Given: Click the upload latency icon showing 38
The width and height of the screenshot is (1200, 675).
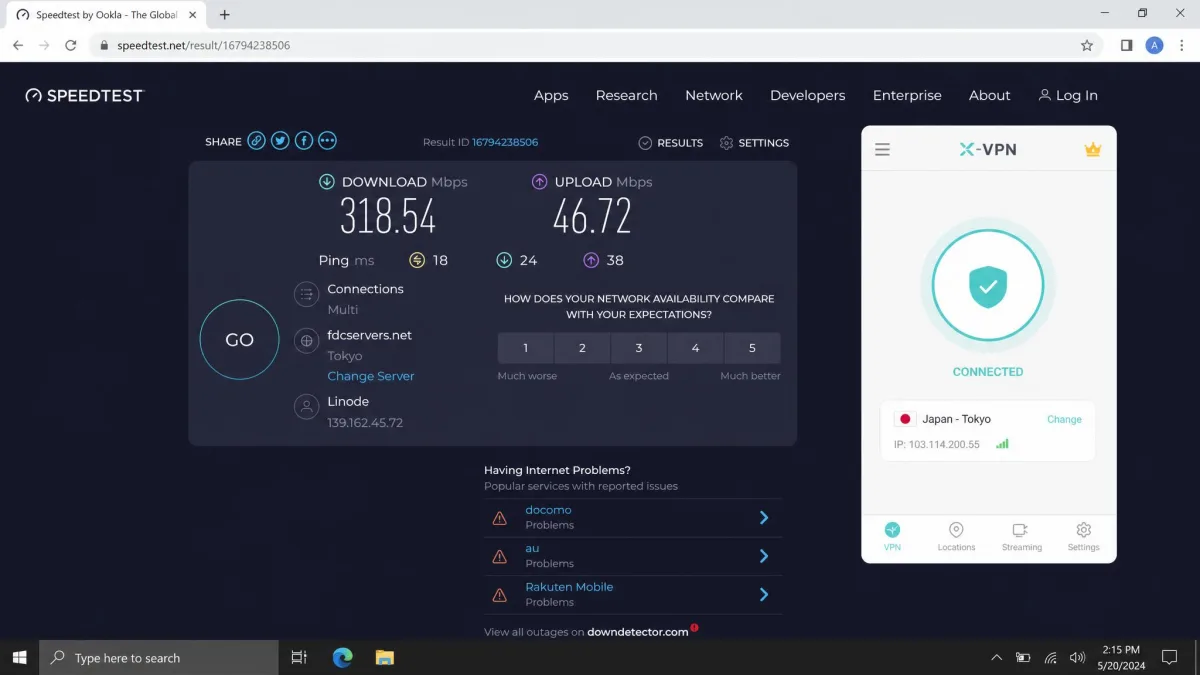Looking at the screenshot, I should [591, 260].
